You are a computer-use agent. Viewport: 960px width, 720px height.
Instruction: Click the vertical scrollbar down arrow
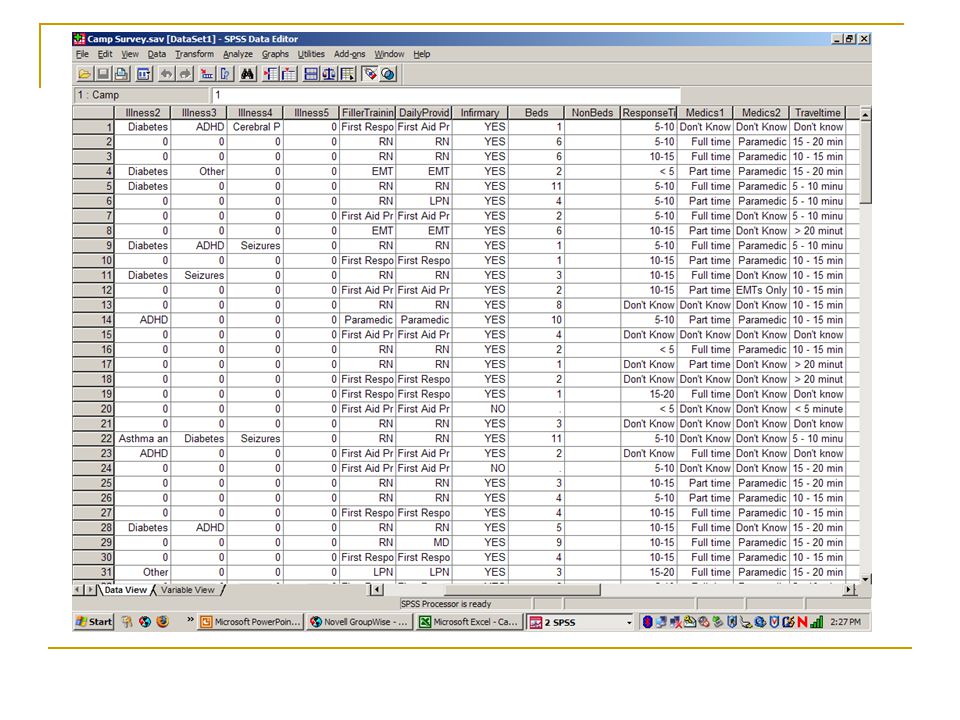pos(865,579)
